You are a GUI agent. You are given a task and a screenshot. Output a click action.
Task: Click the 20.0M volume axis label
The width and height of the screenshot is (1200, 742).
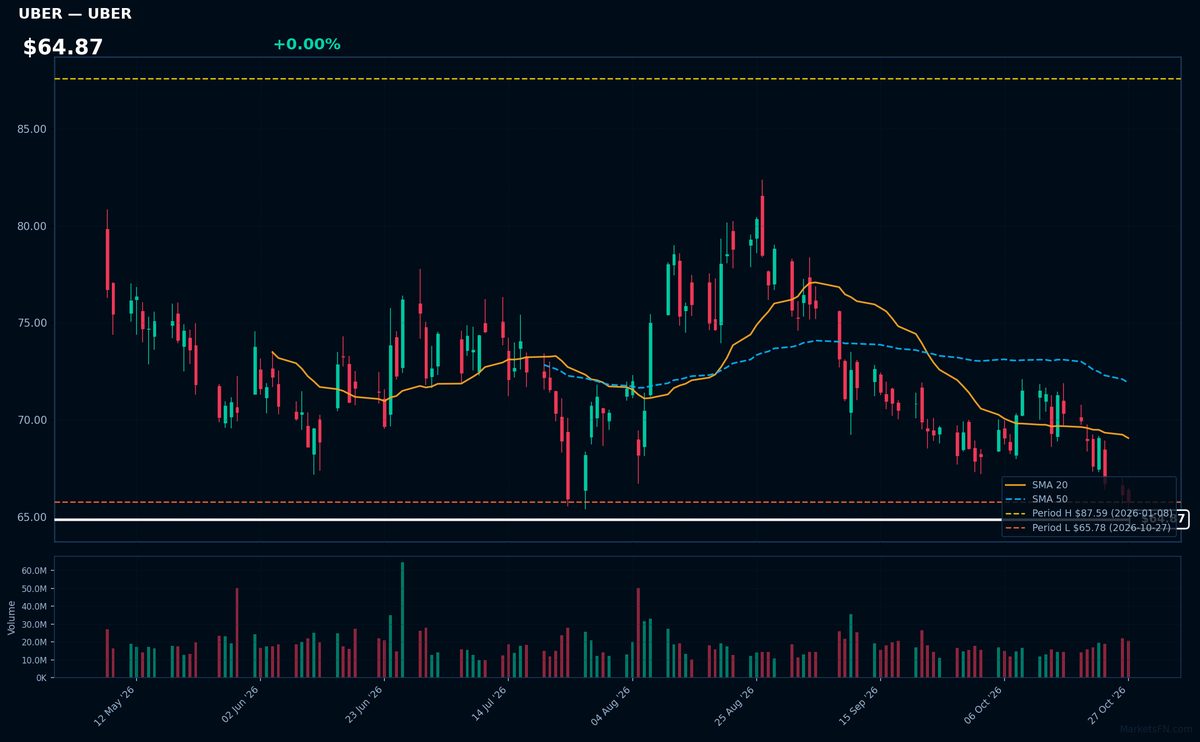pyautogui.click(x=34, y=642)
